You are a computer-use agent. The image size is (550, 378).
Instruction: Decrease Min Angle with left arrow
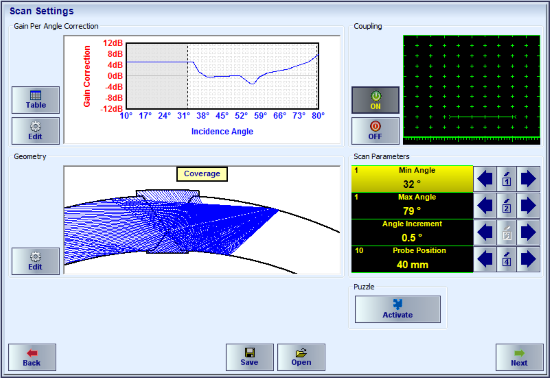pyautogui.click(x=485, y=179)
